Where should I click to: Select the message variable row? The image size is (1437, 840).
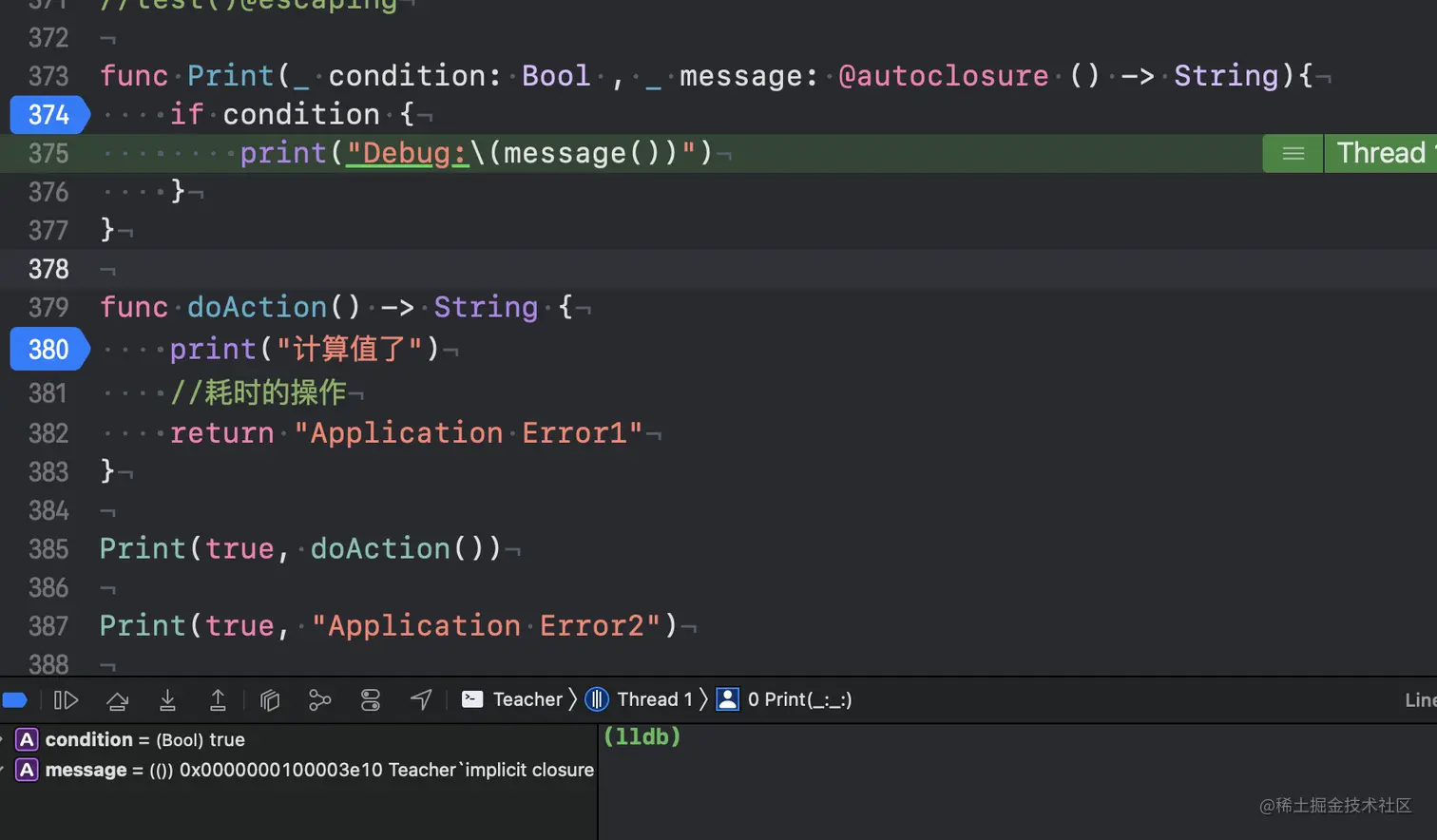(298, 770)
